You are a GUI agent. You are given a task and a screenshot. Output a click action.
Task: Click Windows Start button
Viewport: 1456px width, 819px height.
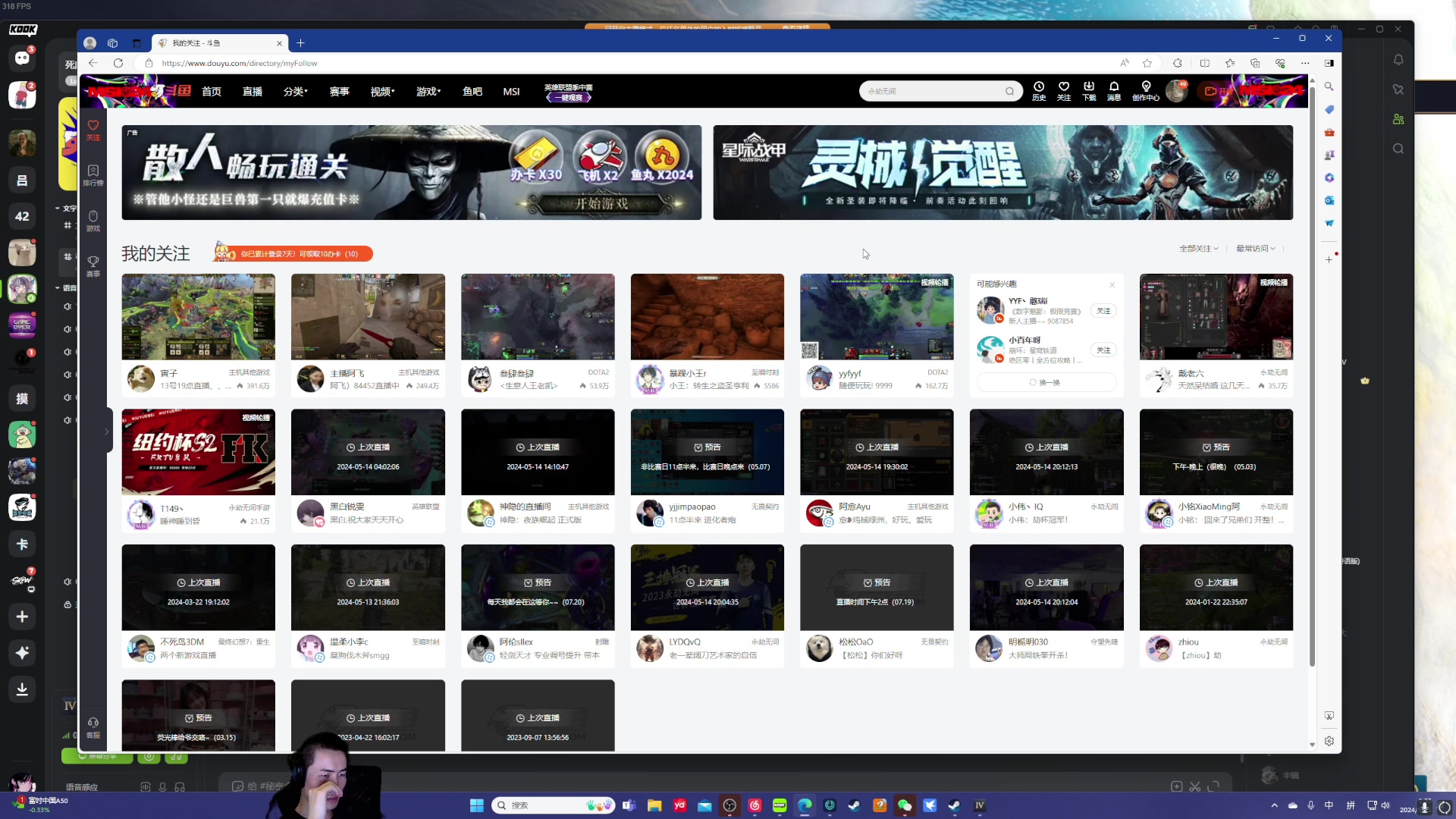[x=476, y=805]
